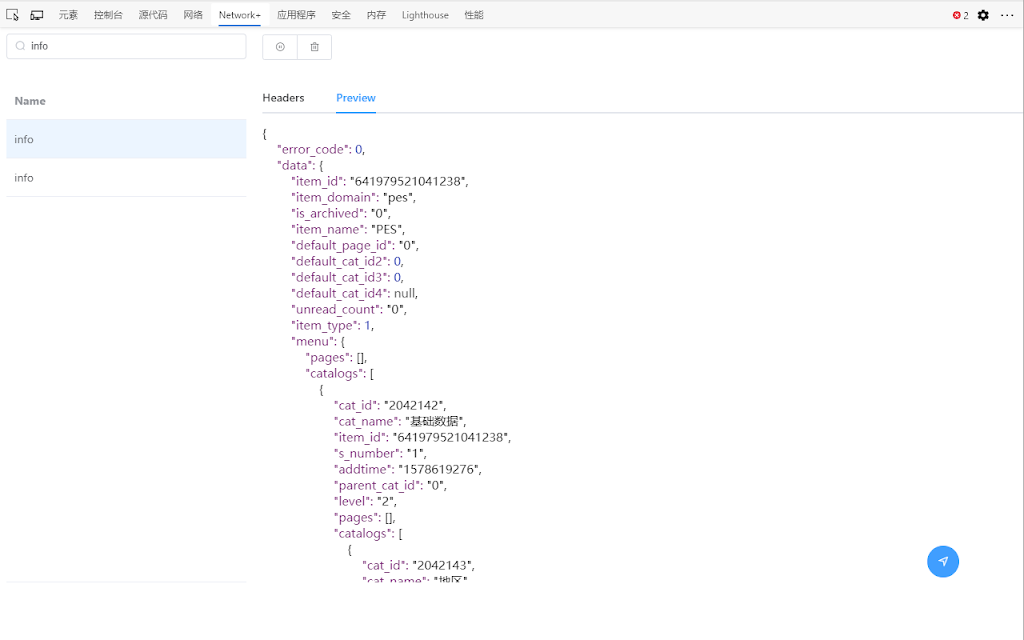Screen dimensions: 1024x640
Task: Click the "is_archived": "0" line
Action: click(x=341, y=213)
